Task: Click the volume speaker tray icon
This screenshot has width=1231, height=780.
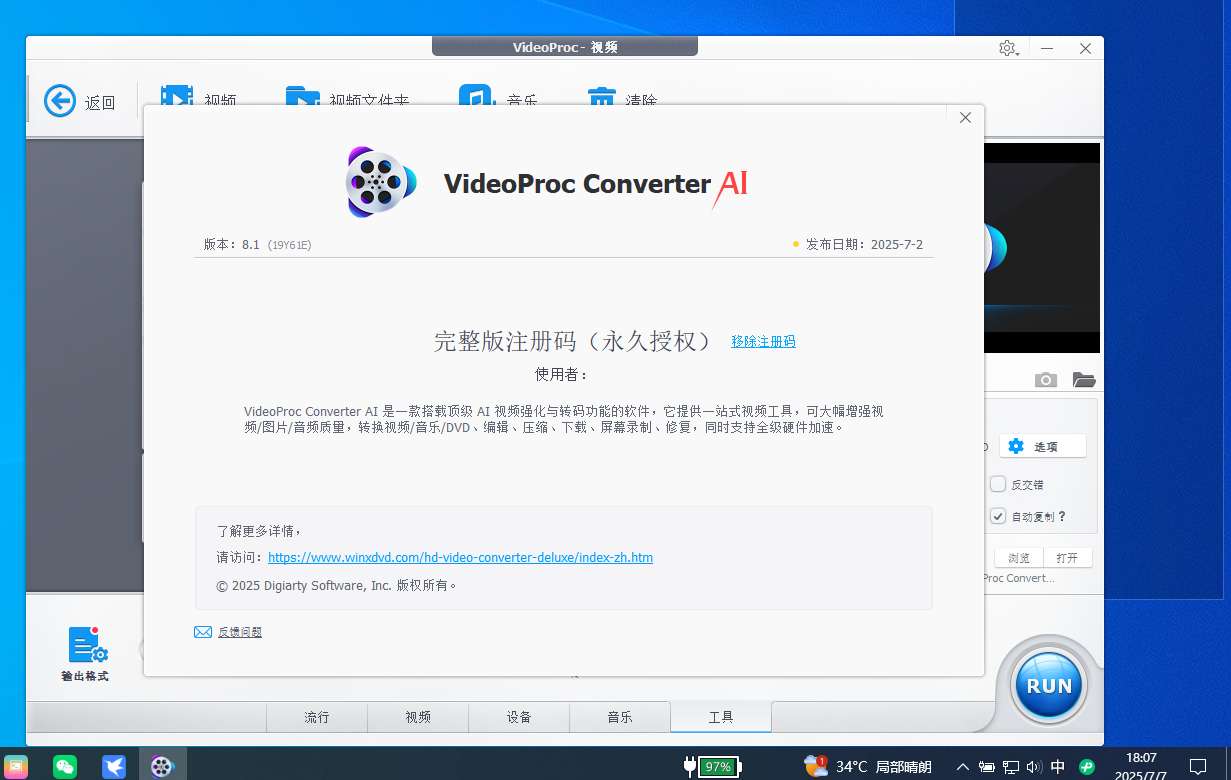Action: 1035,767
